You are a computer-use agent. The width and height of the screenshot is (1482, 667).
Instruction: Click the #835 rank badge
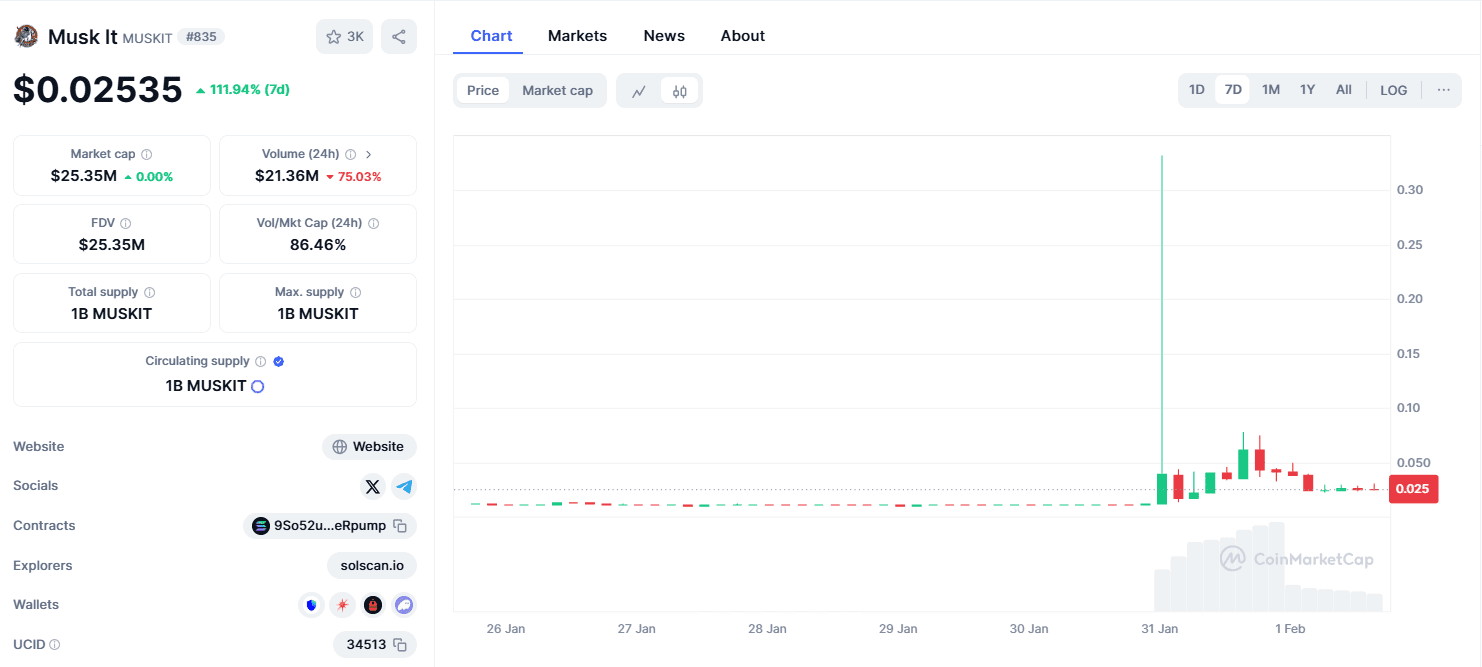click(201, 37)
